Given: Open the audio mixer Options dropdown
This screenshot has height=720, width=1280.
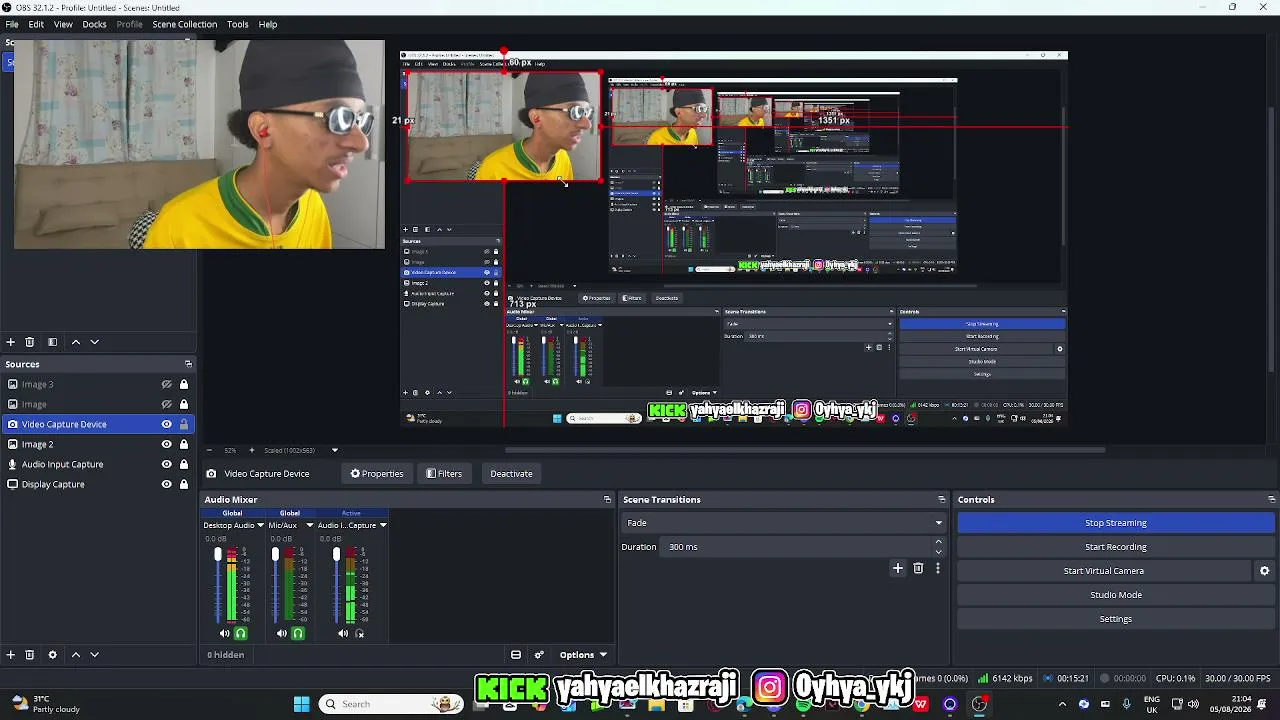Looking at the screenshot, I should 583,655.
